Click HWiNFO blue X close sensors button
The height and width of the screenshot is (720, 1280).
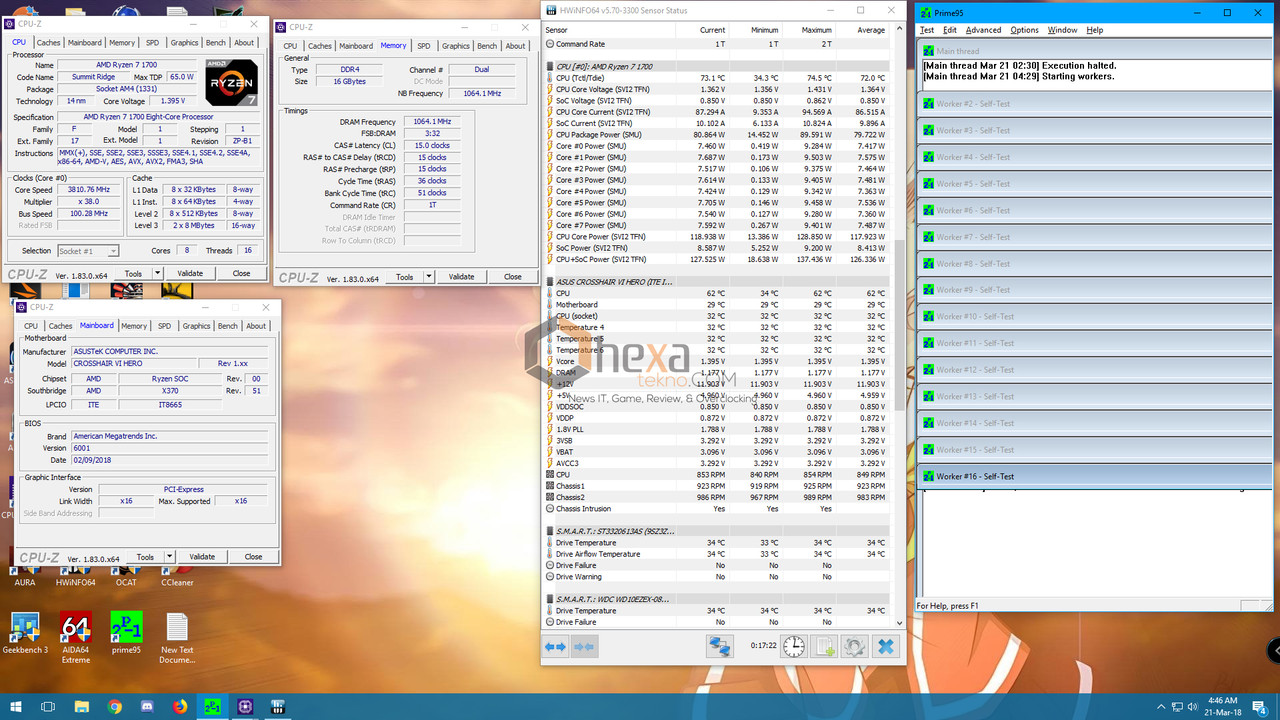pos(886,646)
